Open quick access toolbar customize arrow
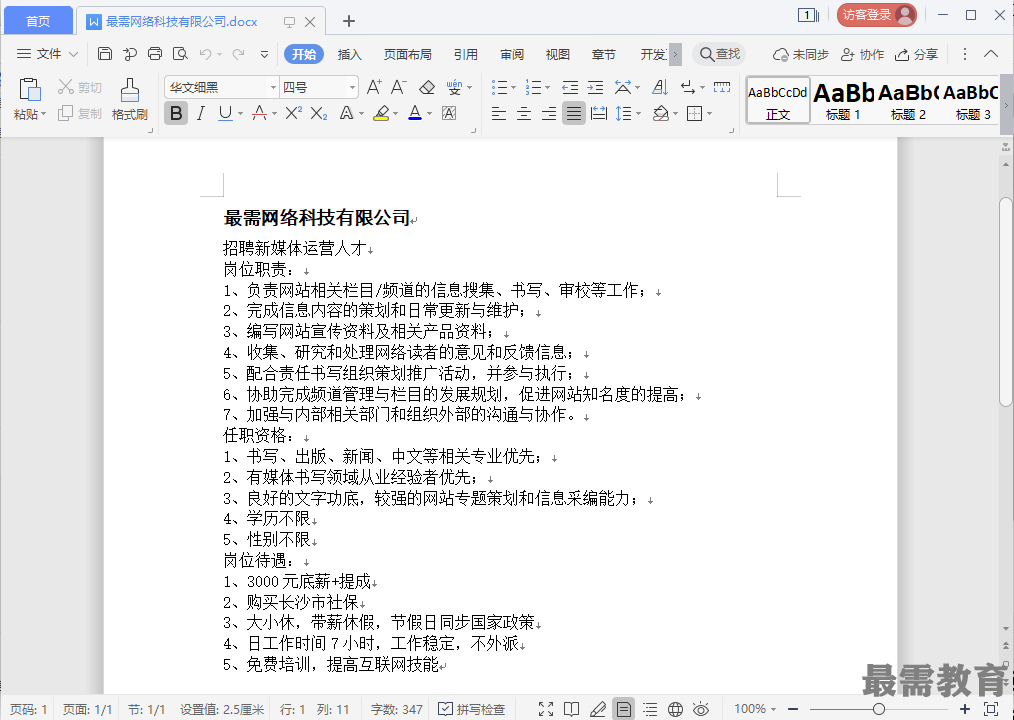This screenshot has height=720, width=1014. tap(264, 54)
